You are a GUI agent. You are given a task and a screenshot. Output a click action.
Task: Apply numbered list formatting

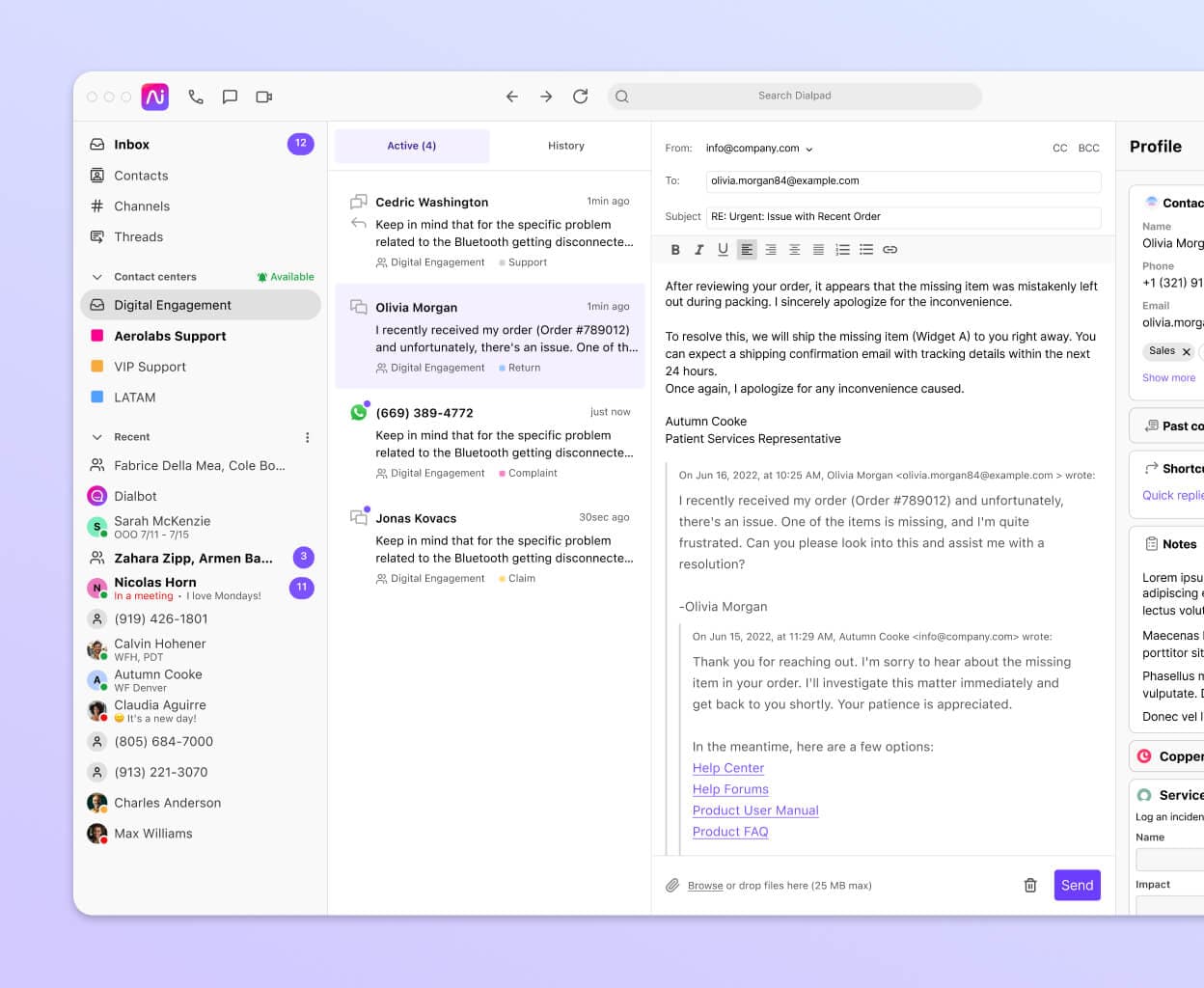tap(842, 250)
